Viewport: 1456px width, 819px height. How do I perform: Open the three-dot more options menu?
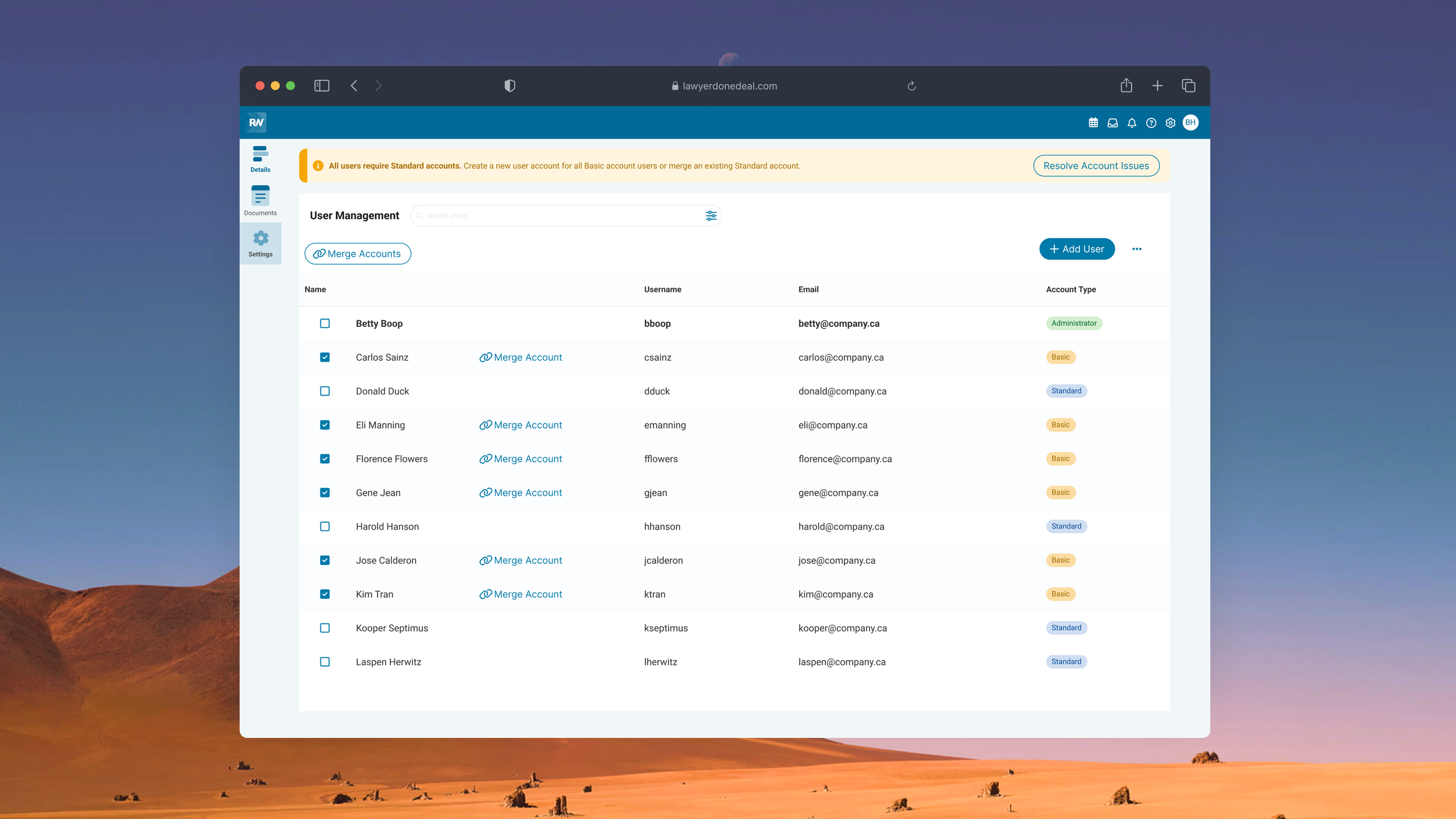tap(1136, 249)
